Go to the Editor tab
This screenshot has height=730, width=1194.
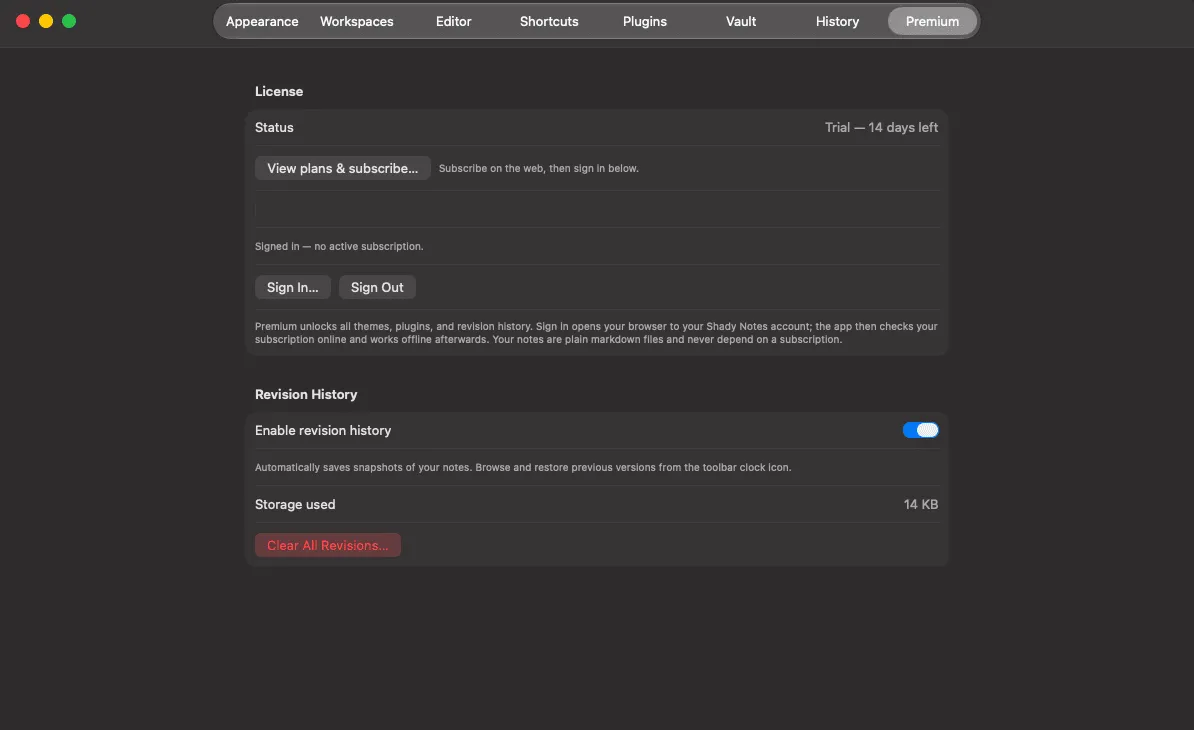point(453,21)
